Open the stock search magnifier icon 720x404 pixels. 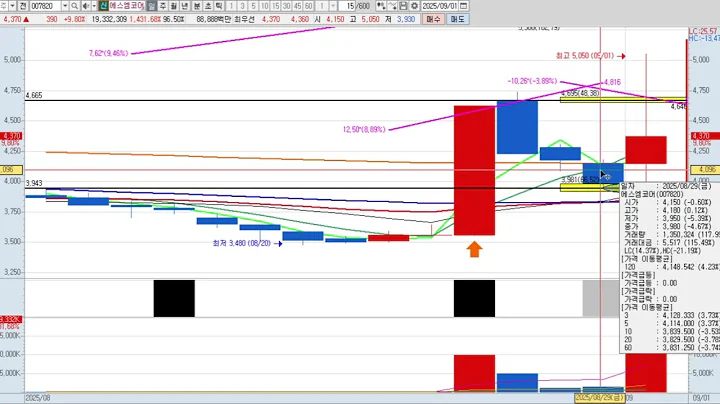(x=74, y=6)
